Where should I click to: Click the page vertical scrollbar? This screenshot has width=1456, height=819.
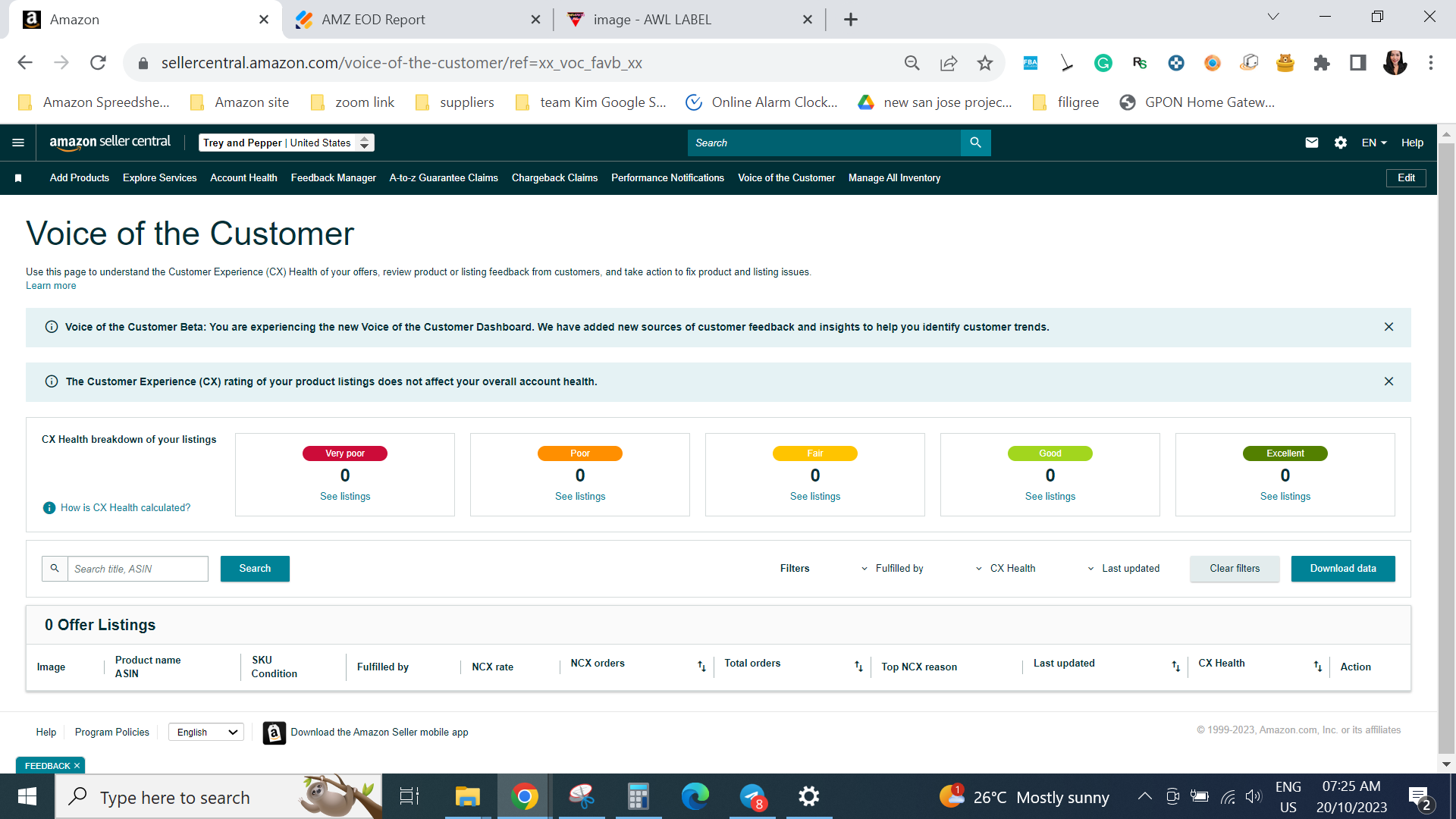(1446, 450)
